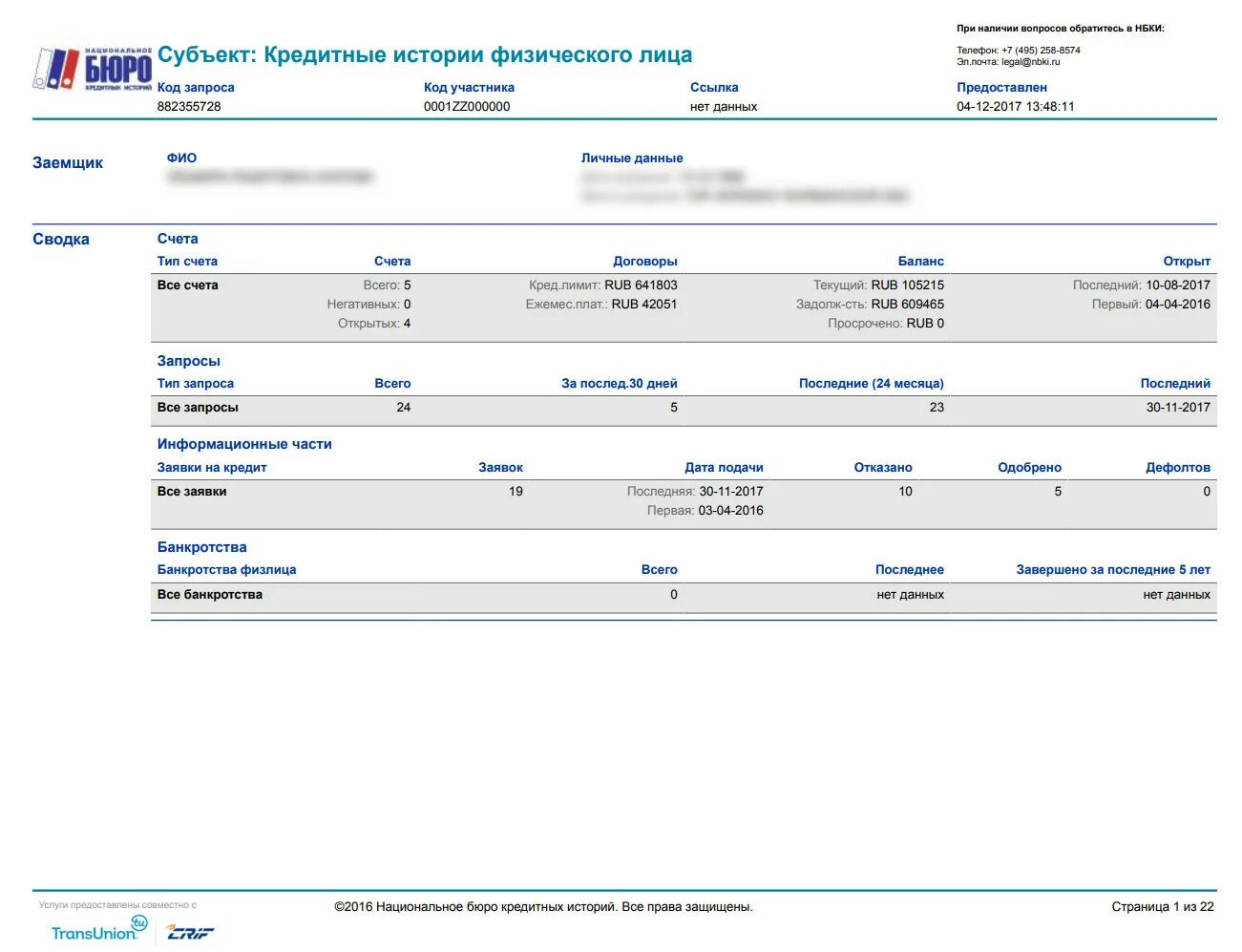The width and height of the screenshot is (1242, 952).
Task: Click the 'Сводка' section heading
Action: pos(61,239)
